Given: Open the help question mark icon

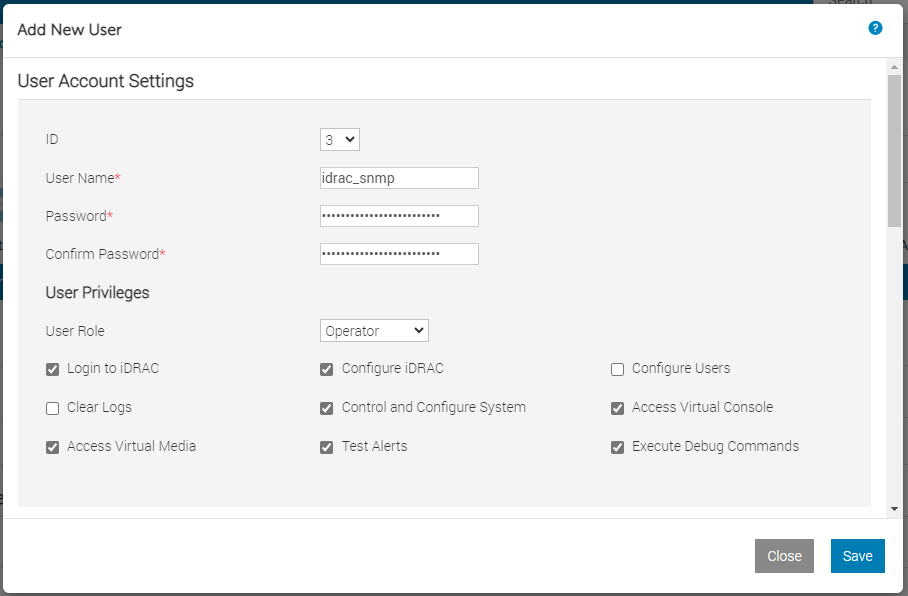Looking at the screenshot, I should click(875, 28).
